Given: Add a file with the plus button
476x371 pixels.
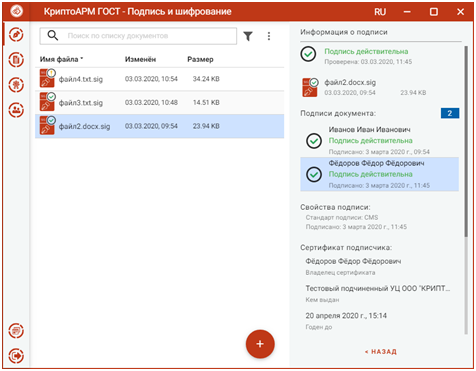Looking at the screenshot, I should pos(260,344).
